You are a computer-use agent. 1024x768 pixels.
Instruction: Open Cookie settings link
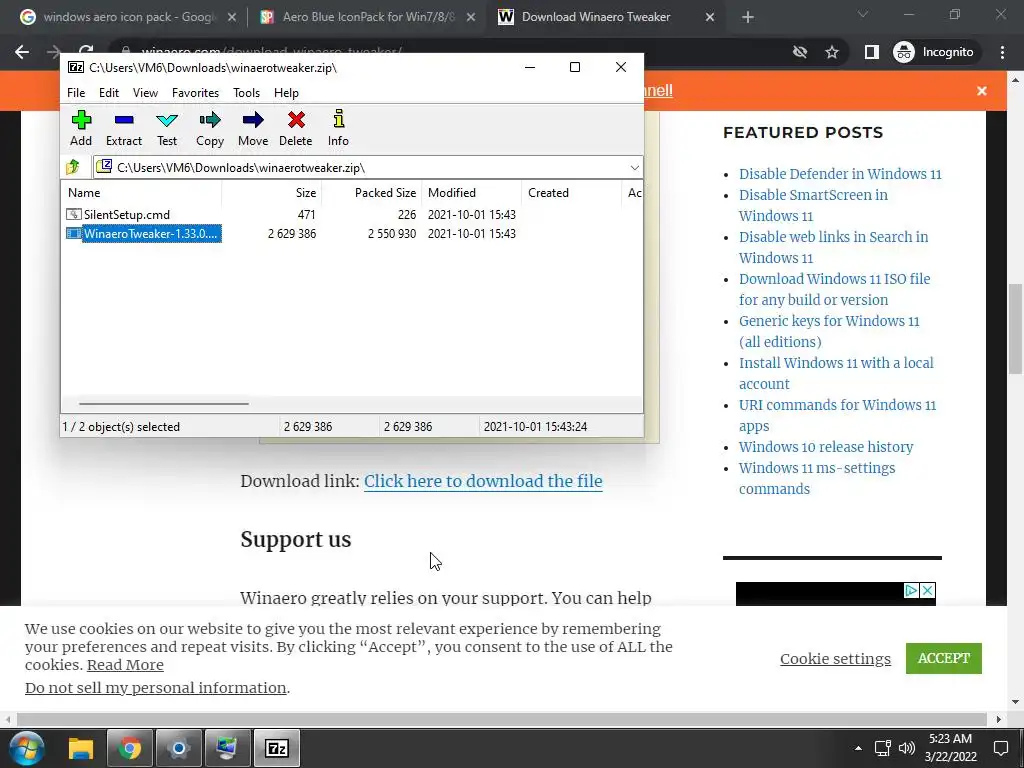[x=835, y=658]
